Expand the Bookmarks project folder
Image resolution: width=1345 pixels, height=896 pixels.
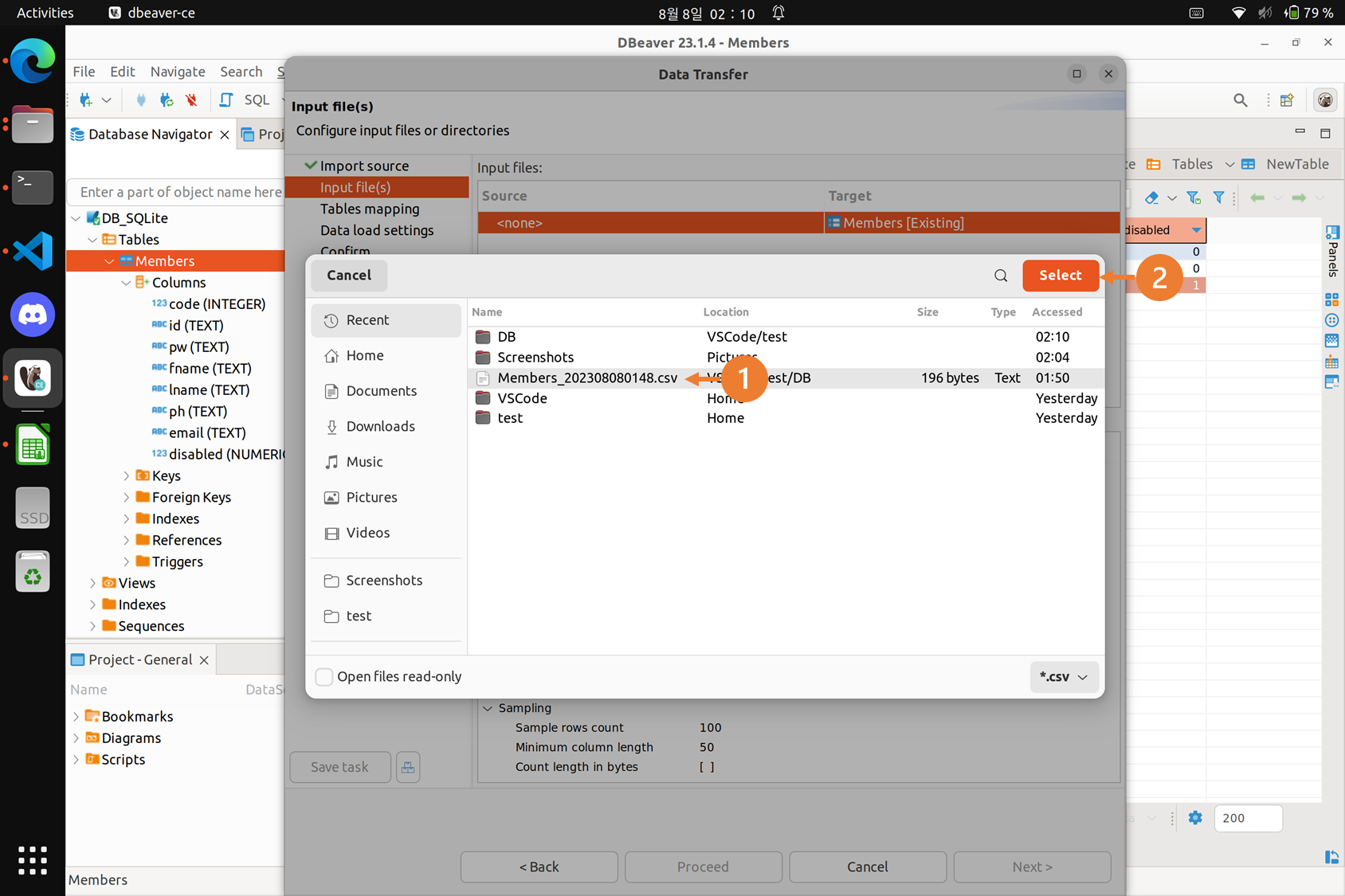point(76,717)
